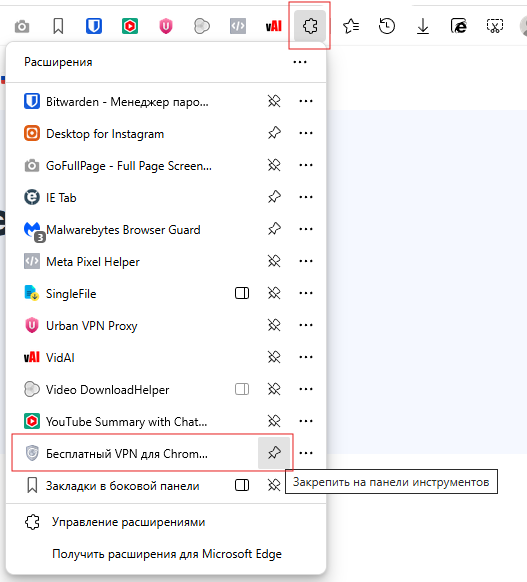Open more actions for SingleFile

[x=306, y=293]
